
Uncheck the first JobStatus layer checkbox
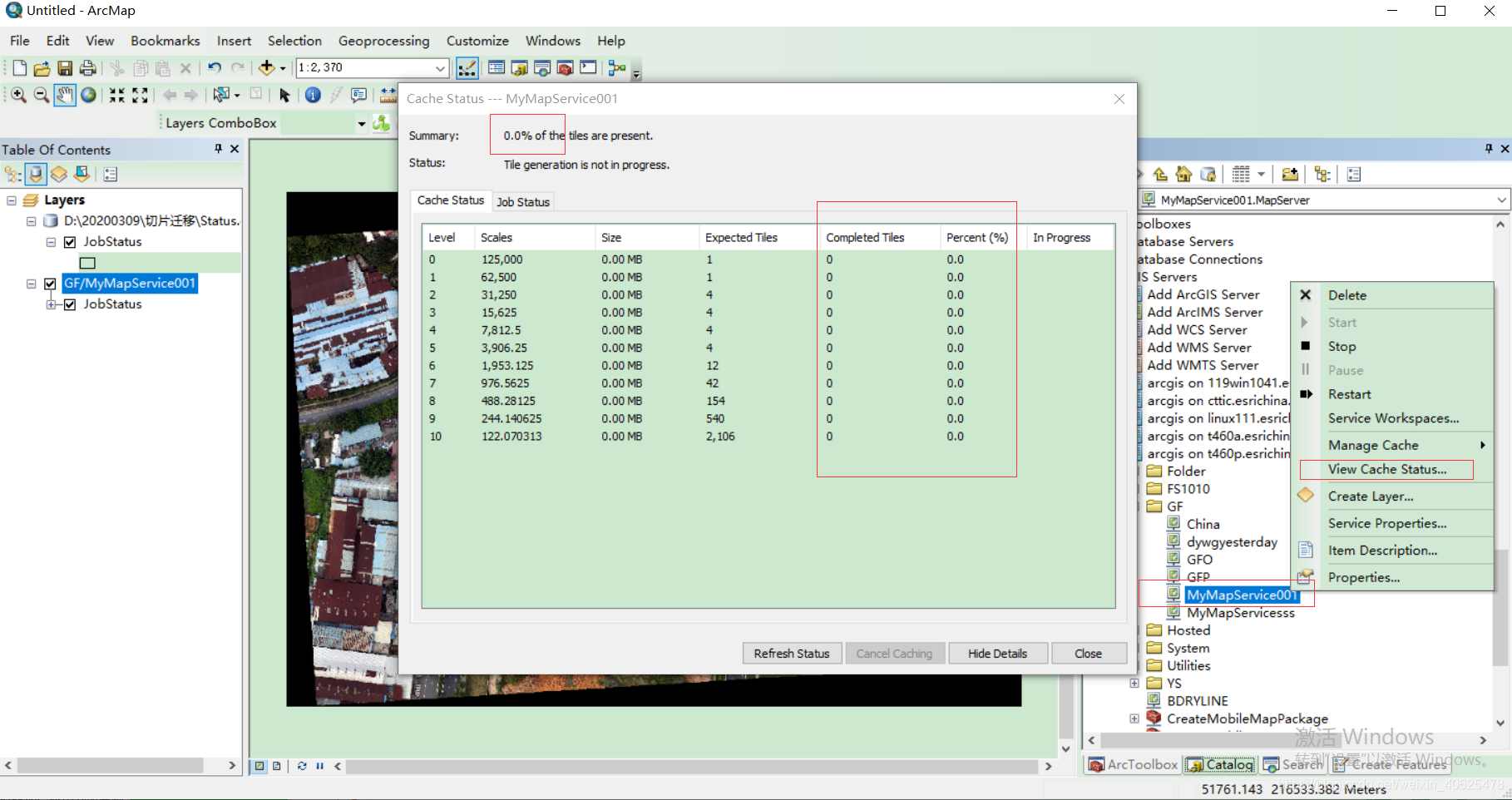click(70, 242)
